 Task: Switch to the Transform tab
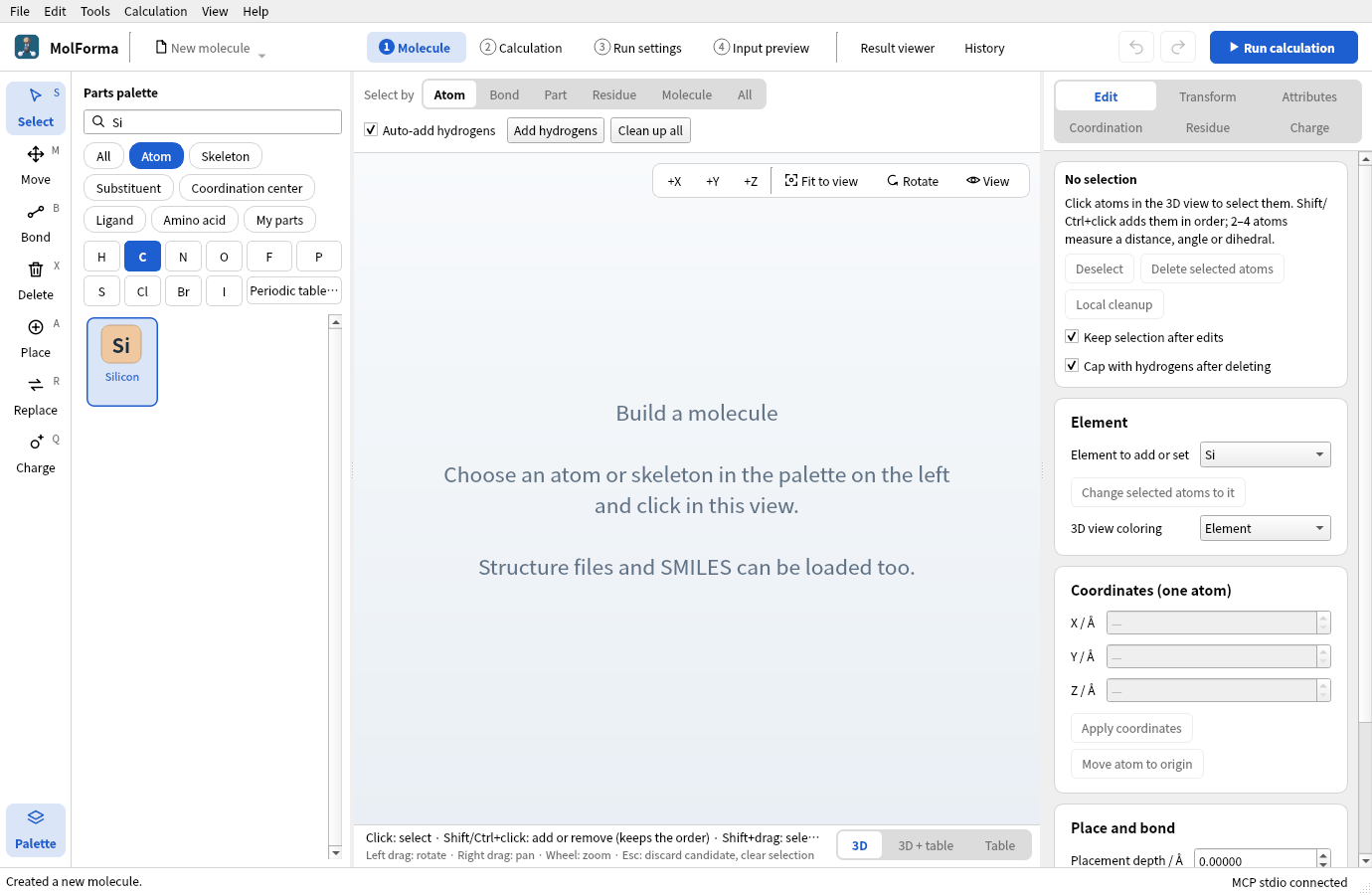pyautogui.click(x=1208, y=96)
